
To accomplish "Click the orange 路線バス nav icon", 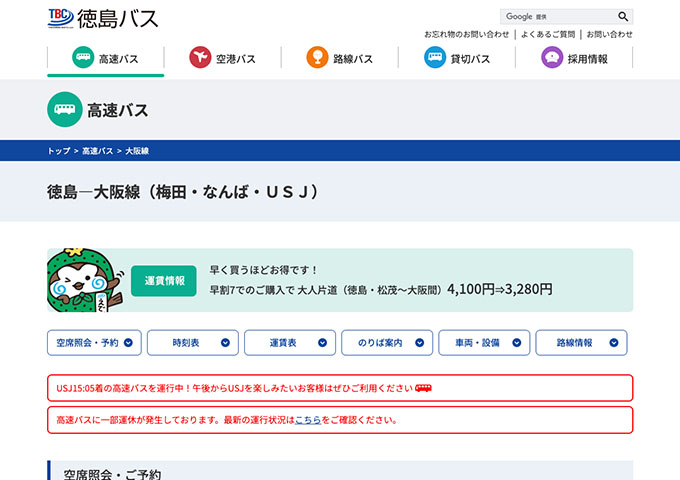I will tap(317, 57).
